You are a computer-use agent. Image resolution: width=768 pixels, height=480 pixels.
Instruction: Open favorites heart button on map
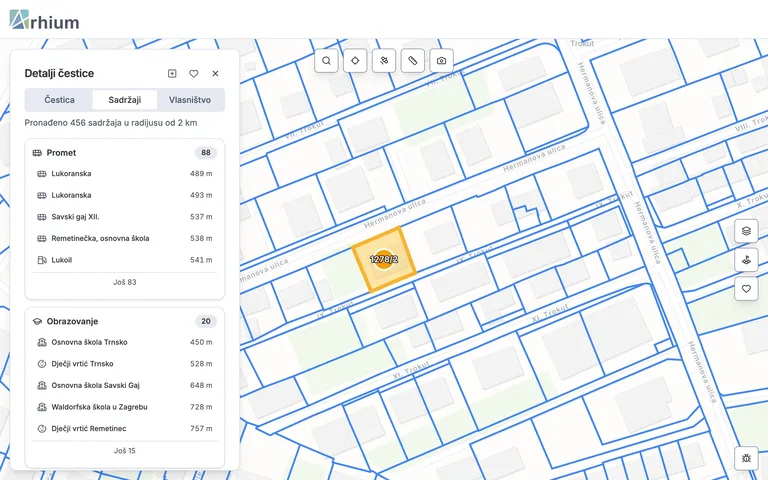tap(746, 289)
